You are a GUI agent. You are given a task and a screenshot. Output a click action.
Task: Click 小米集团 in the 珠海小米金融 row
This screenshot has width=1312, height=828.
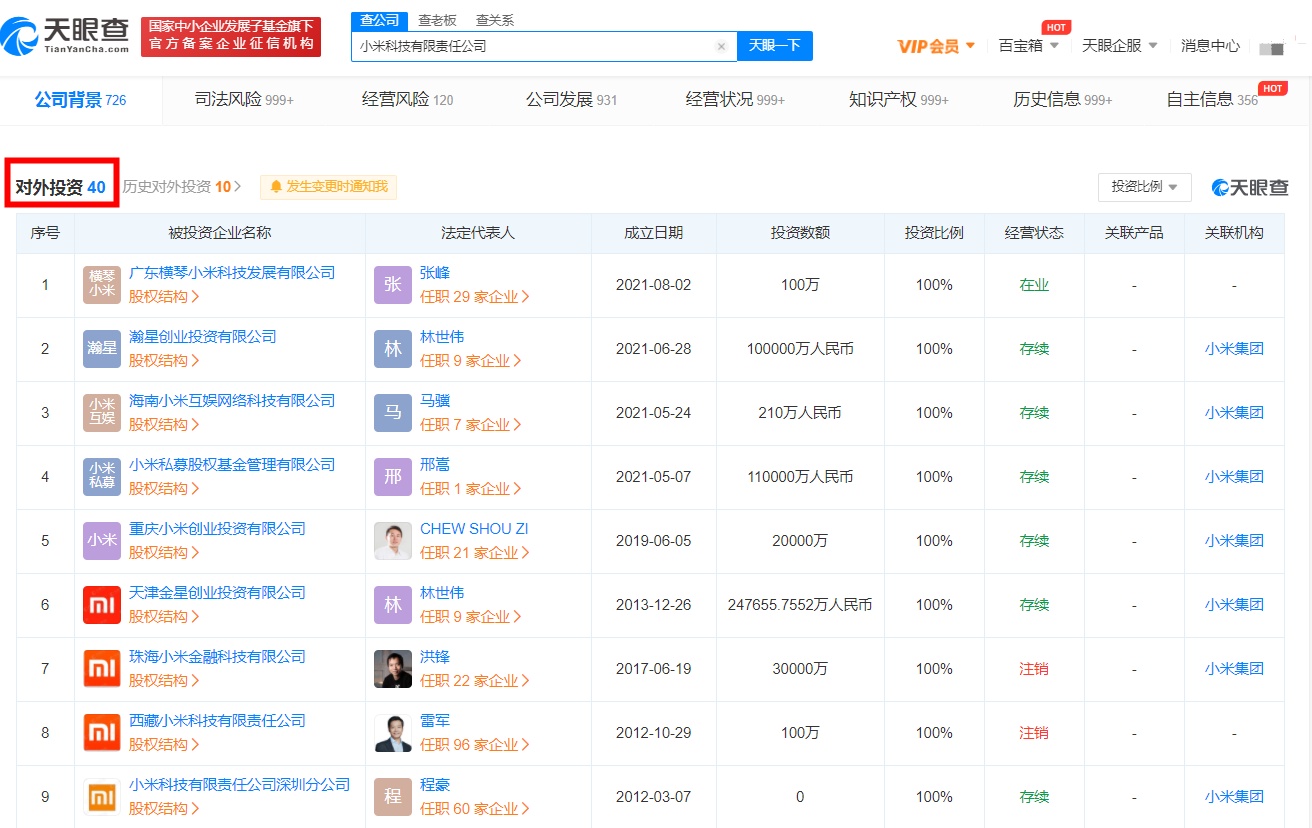(x=1234, y=669)
